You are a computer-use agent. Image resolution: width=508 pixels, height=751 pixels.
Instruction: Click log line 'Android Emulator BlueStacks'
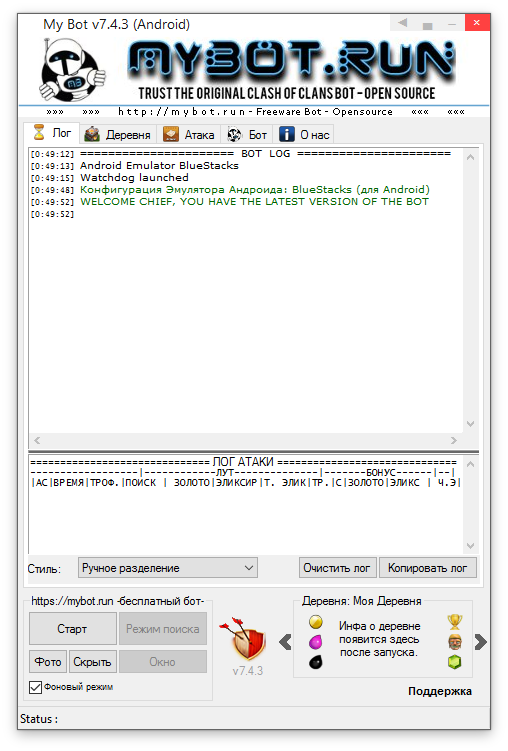click(159, 166)
